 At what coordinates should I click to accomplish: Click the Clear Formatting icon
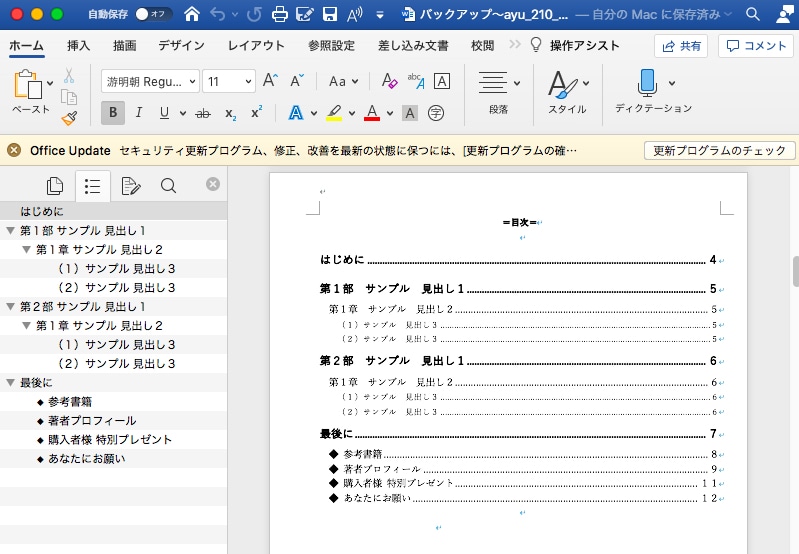389,81
